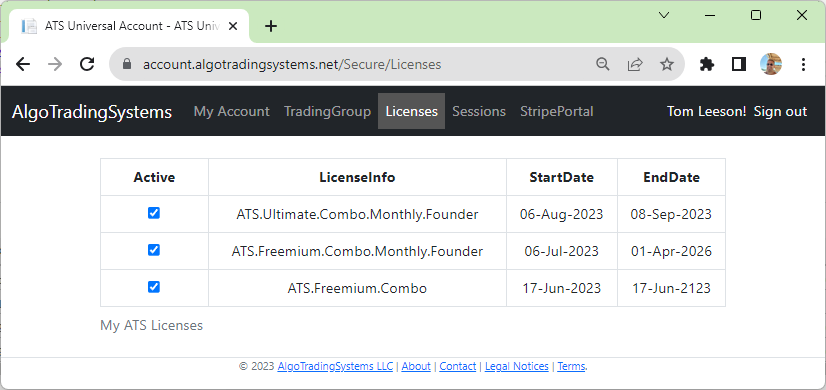Click start date 17-Jun-2023
The width and height of the screenshot is (826, 390).
tap(562, 288)
